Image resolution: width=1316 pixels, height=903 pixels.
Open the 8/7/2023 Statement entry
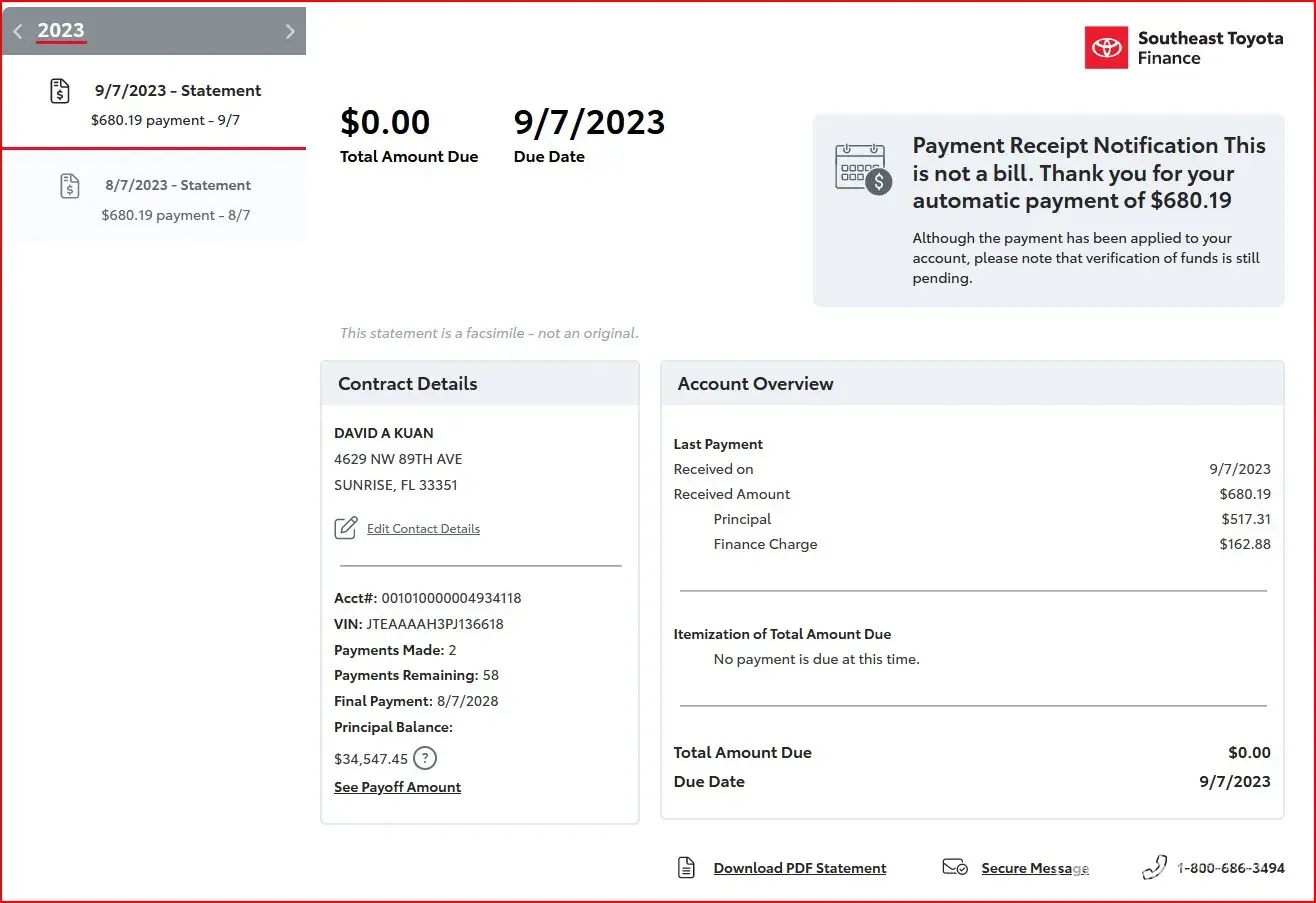coord(177,186)
